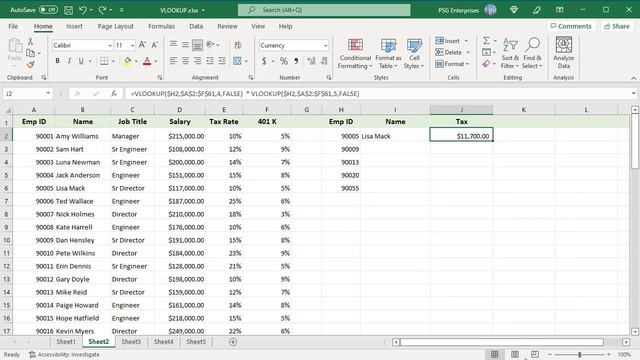
Task: Toggle Center horizontal alignment
Action: click(x=185, y=61)
